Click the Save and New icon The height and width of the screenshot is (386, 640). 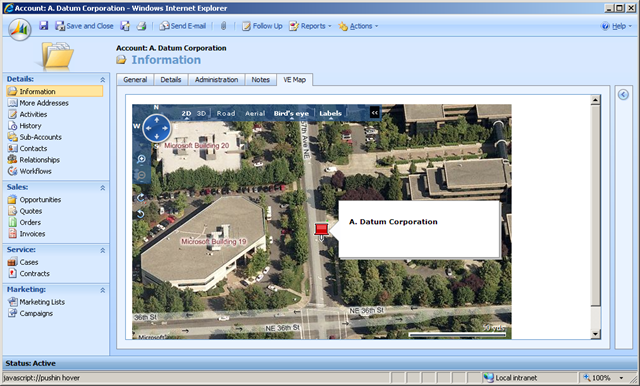click(x=125, y=26)
